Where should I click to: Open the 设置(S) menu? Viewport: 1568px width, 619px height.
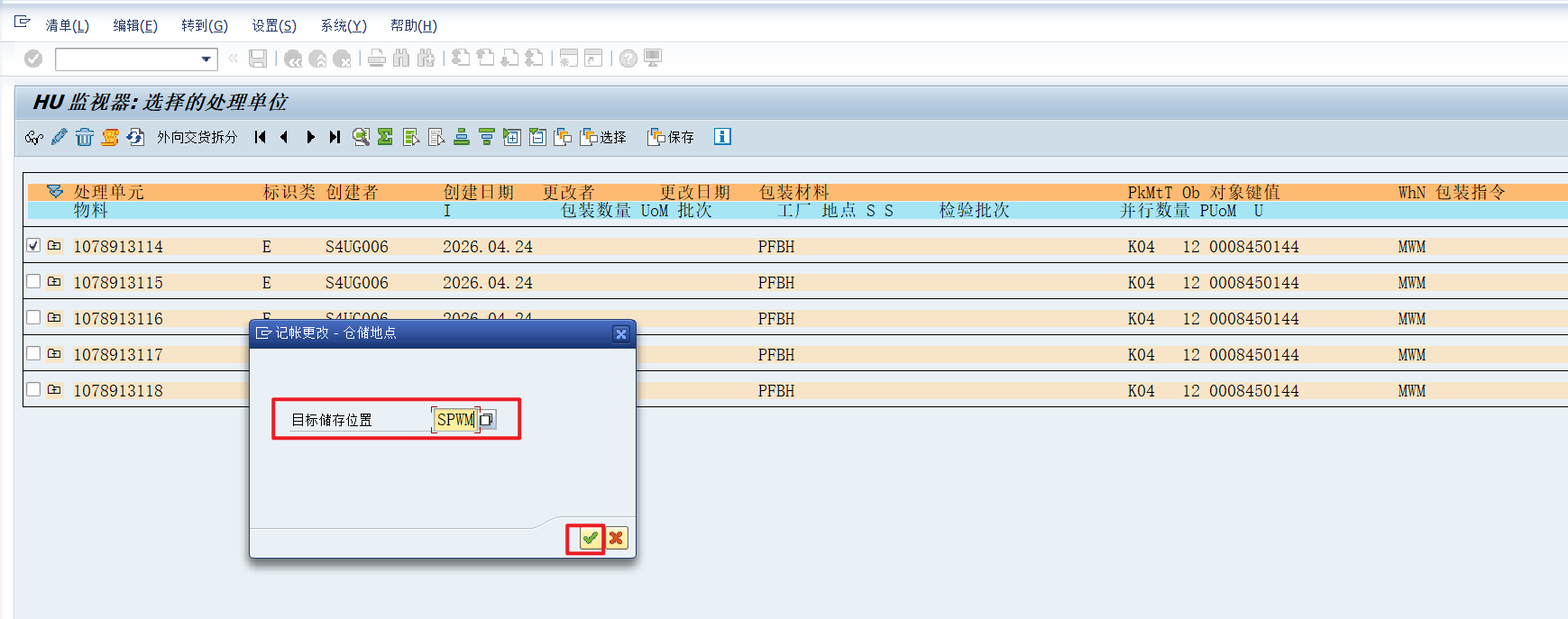pyautogui.click(x=274, y=25)
